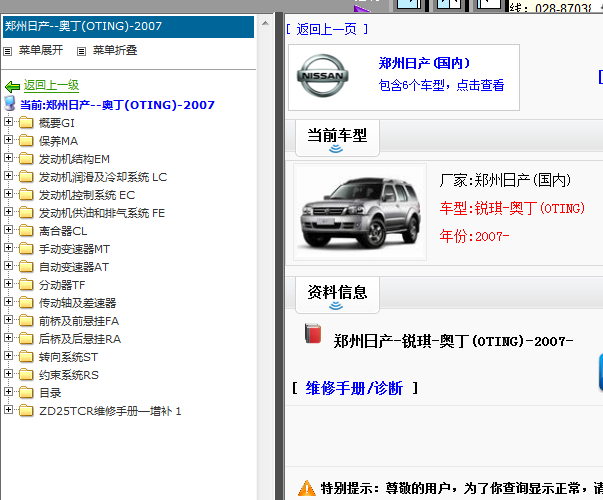Open the 当前车型 tab
Viewport: 603px width, 500px height.
(x=337, y=138)
